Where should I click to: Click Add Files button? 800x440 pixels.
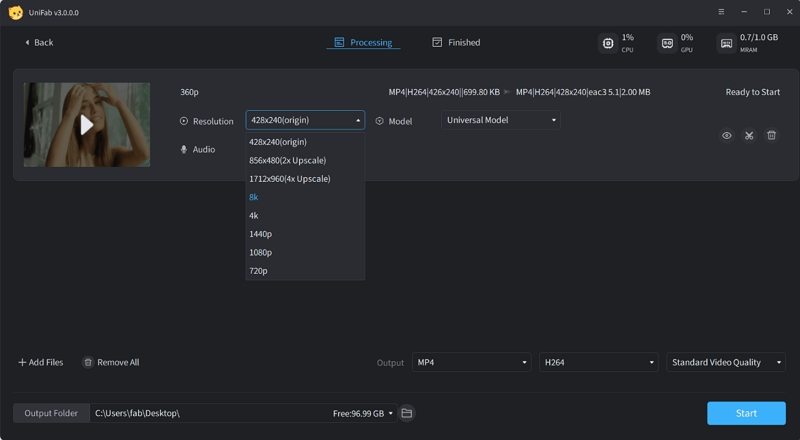(41, 362)
